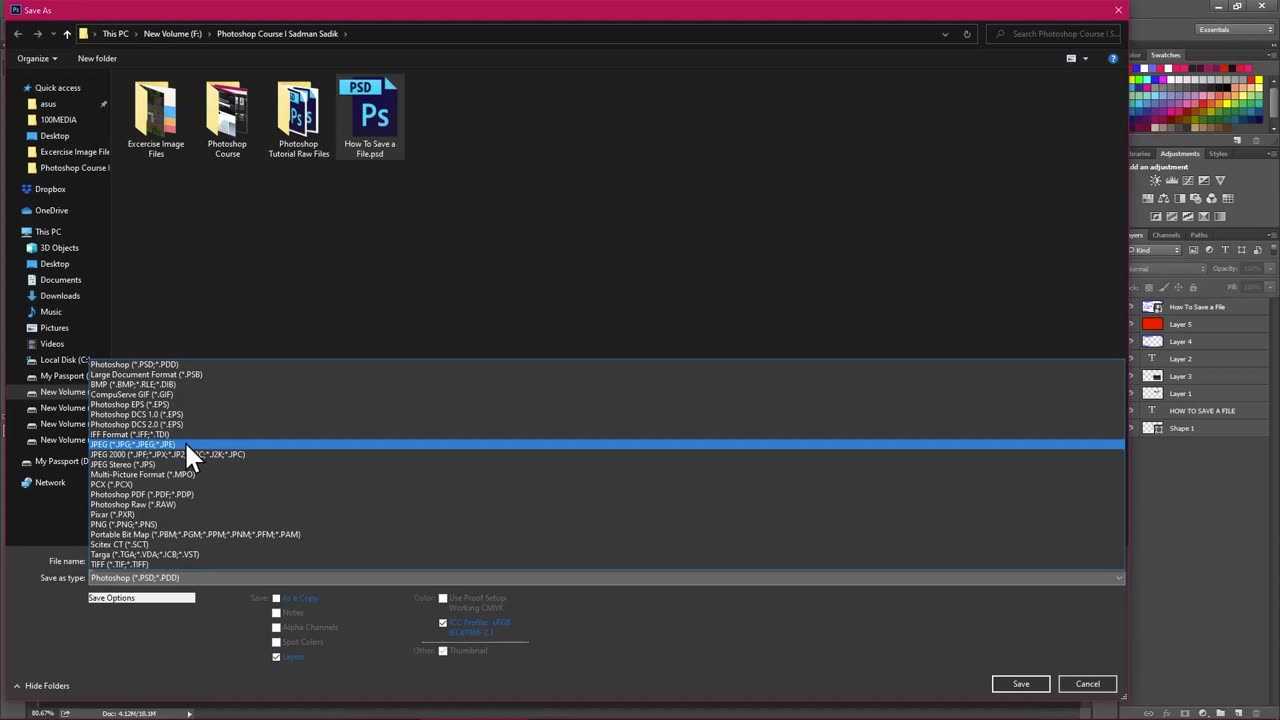The height and width of the screenshot is (720, 1280).
Task: Add a Black & White adjustment
Action: pos(1180,199)
